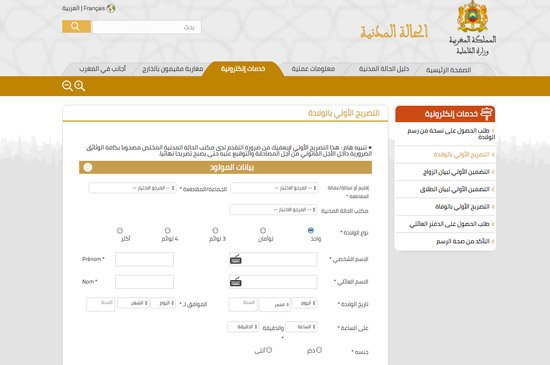
Task: Collapse the بيانات المولود section
Action: pos(88,168)
